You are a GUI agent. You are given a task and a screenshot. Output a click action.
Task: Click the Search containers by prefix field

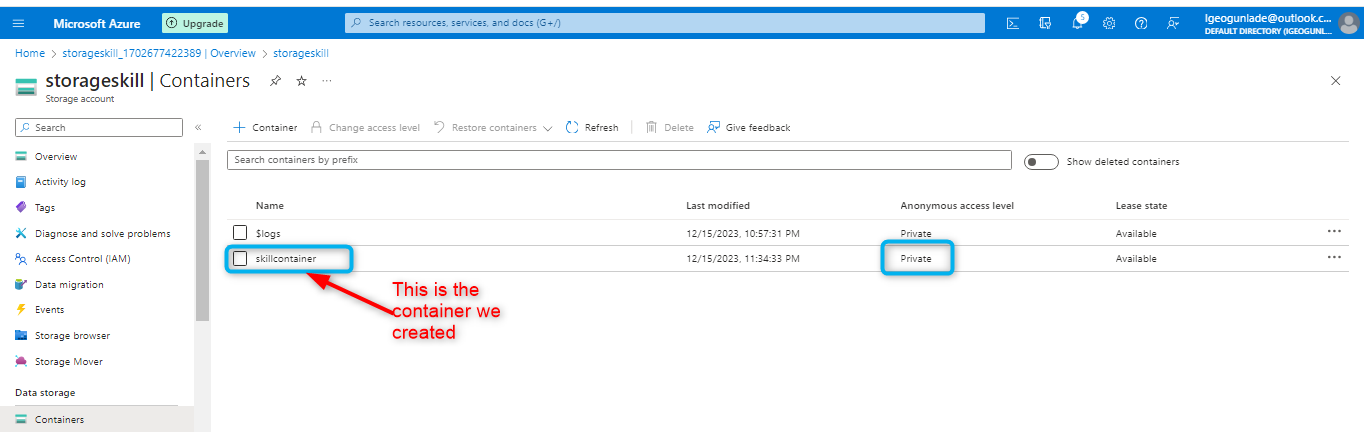[619, 160]
